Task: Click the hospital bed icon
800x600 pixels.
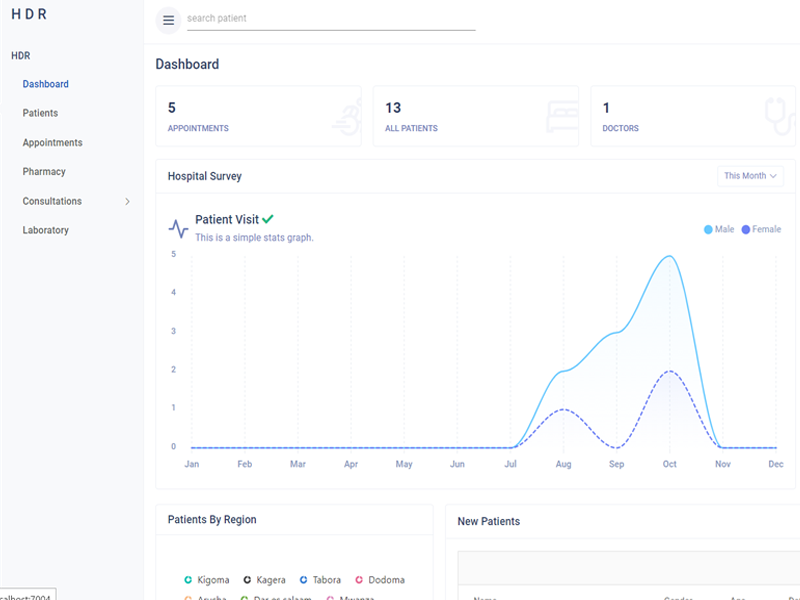Action: [561, 116]
